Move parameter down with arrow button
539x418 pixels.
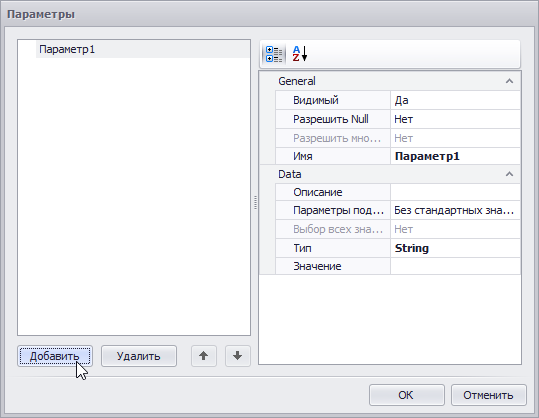[x=238, y=356]
